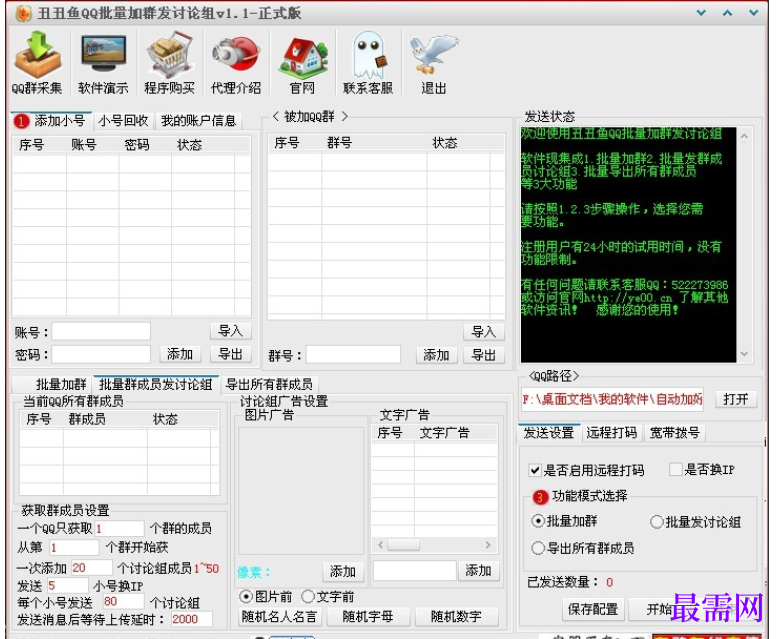This screenshot has width=782, height=639.
Task: Click the title bar dropdown chevron on the left
Action: 701,13
